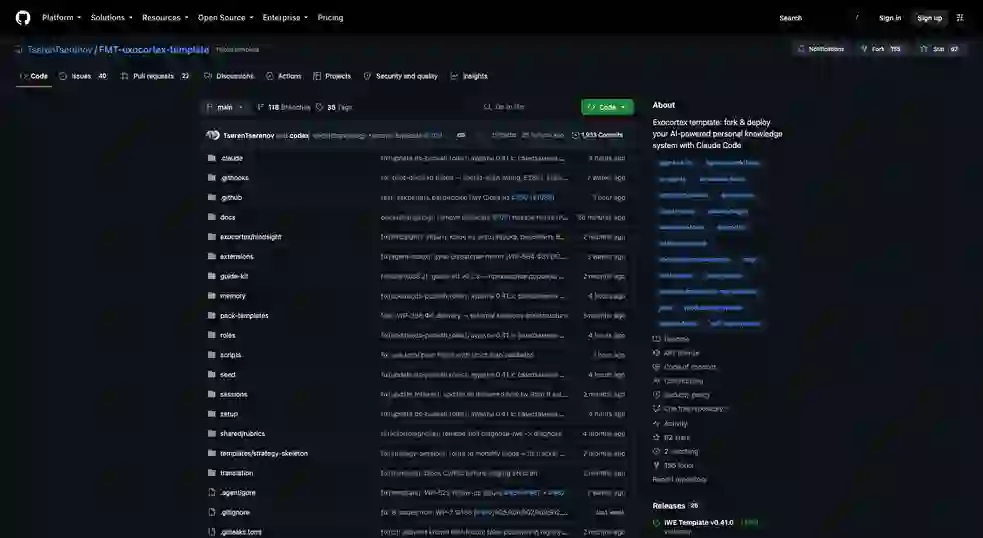Click the codex co-author name
The width and height of the screenshot is (983, 538).
(x=299, y=135)
